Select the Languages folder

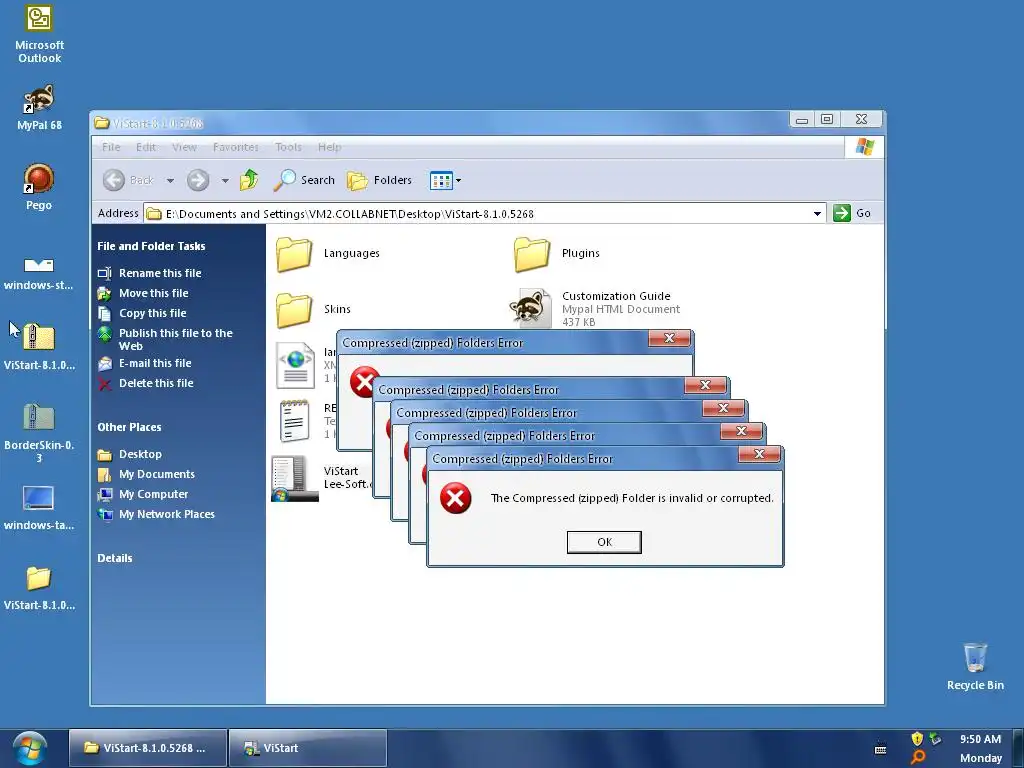pyautogui.click(x=328, y=253)
